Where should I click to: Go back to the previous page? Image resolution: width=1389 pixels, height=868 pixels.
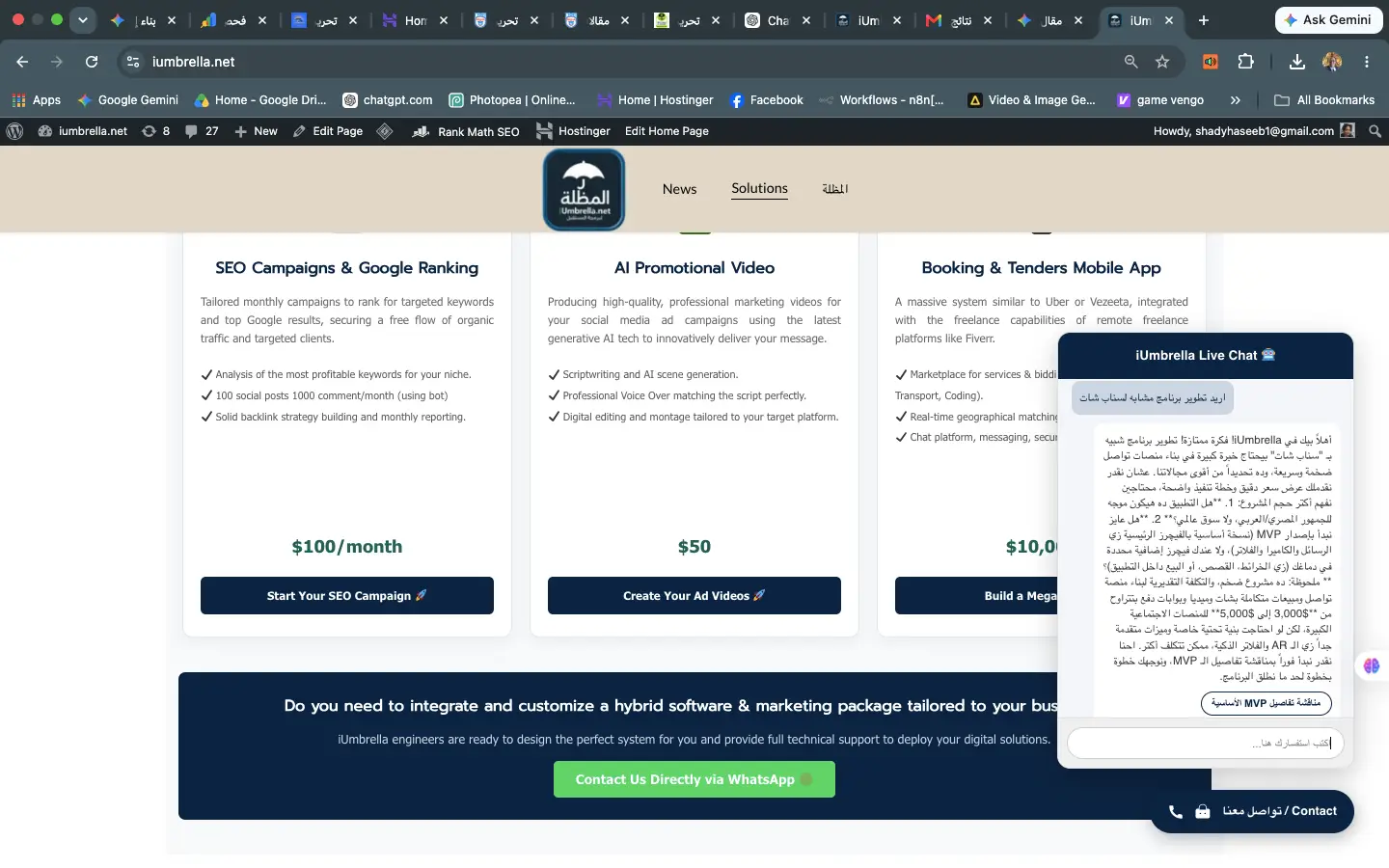tap(22, 62)
